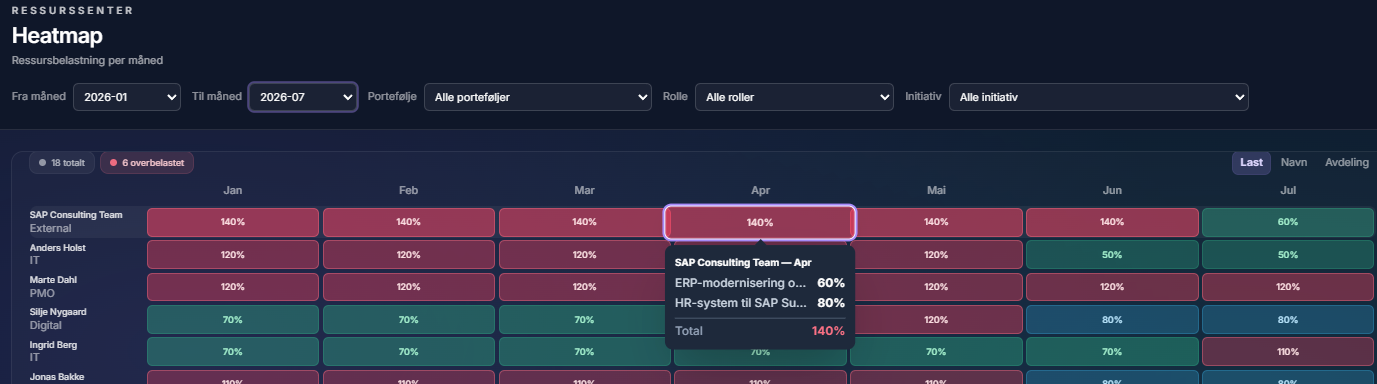Open the Fra måned dropdown showing 2026-01
Screen dimensions: 1377x384
[x=127, y=97]
